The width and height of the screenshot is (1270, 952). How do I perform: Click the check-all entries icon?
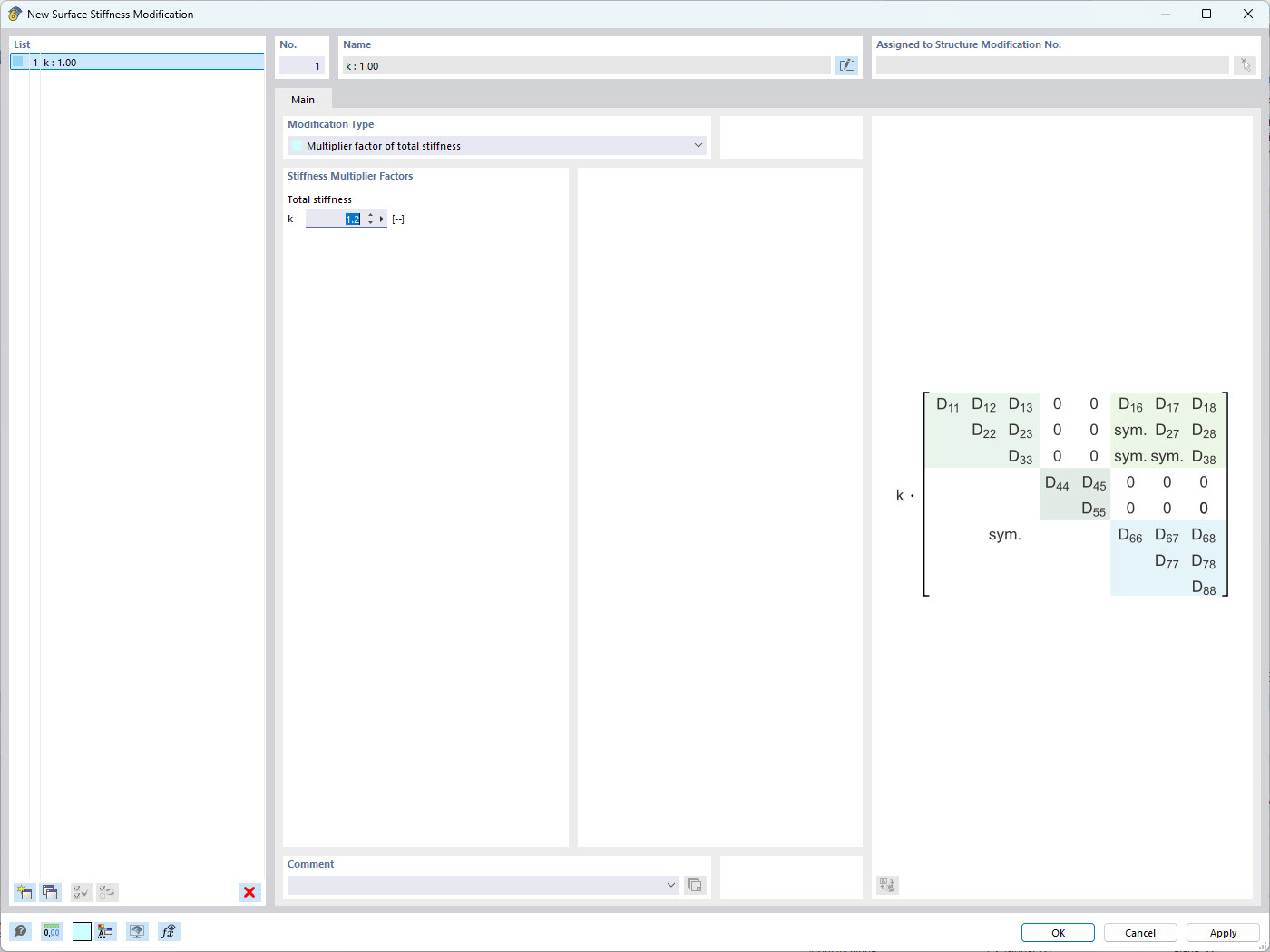[81, 892]
